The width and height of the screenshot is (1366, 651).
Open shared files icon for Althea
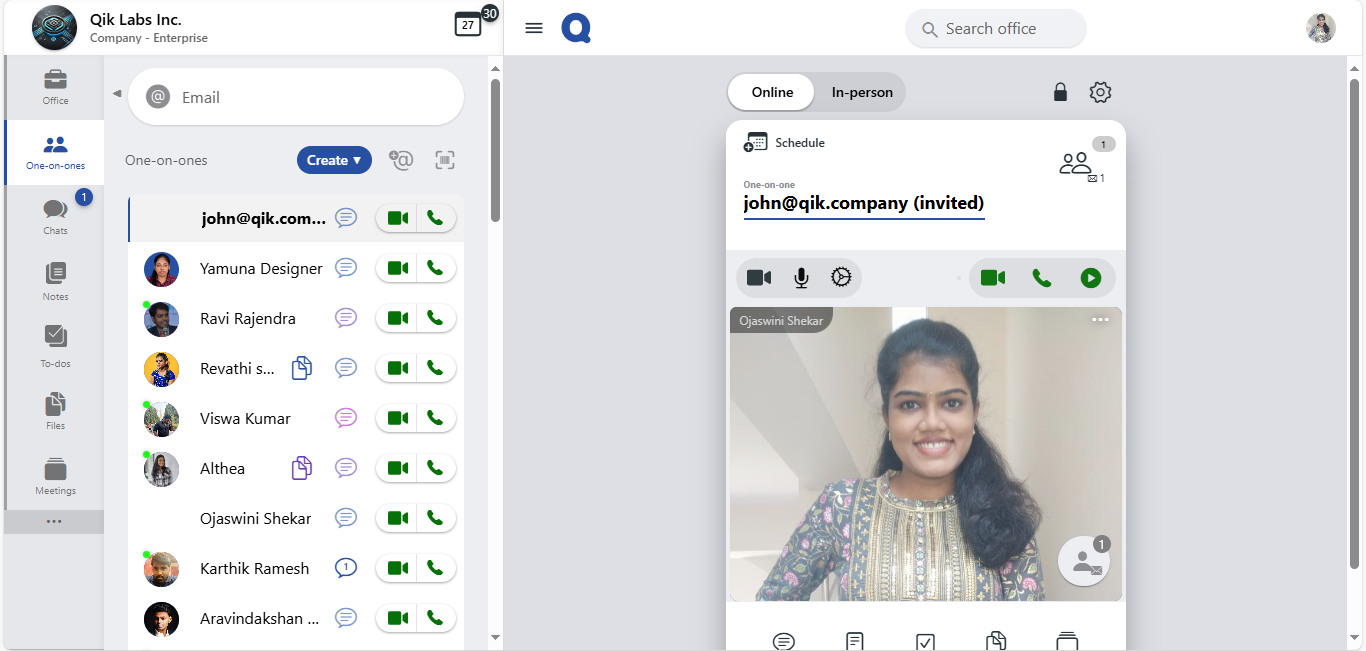tap(301, 468)
